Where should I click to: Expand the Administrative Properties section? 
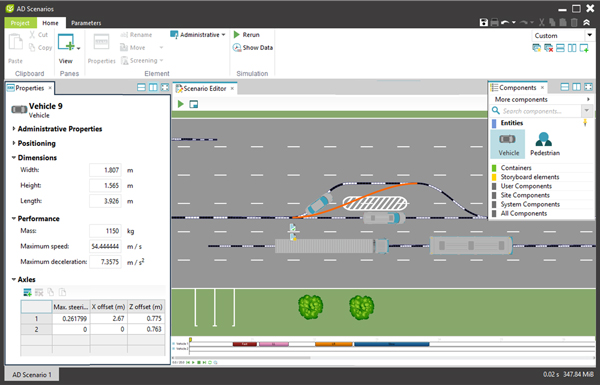click(14, 129)
